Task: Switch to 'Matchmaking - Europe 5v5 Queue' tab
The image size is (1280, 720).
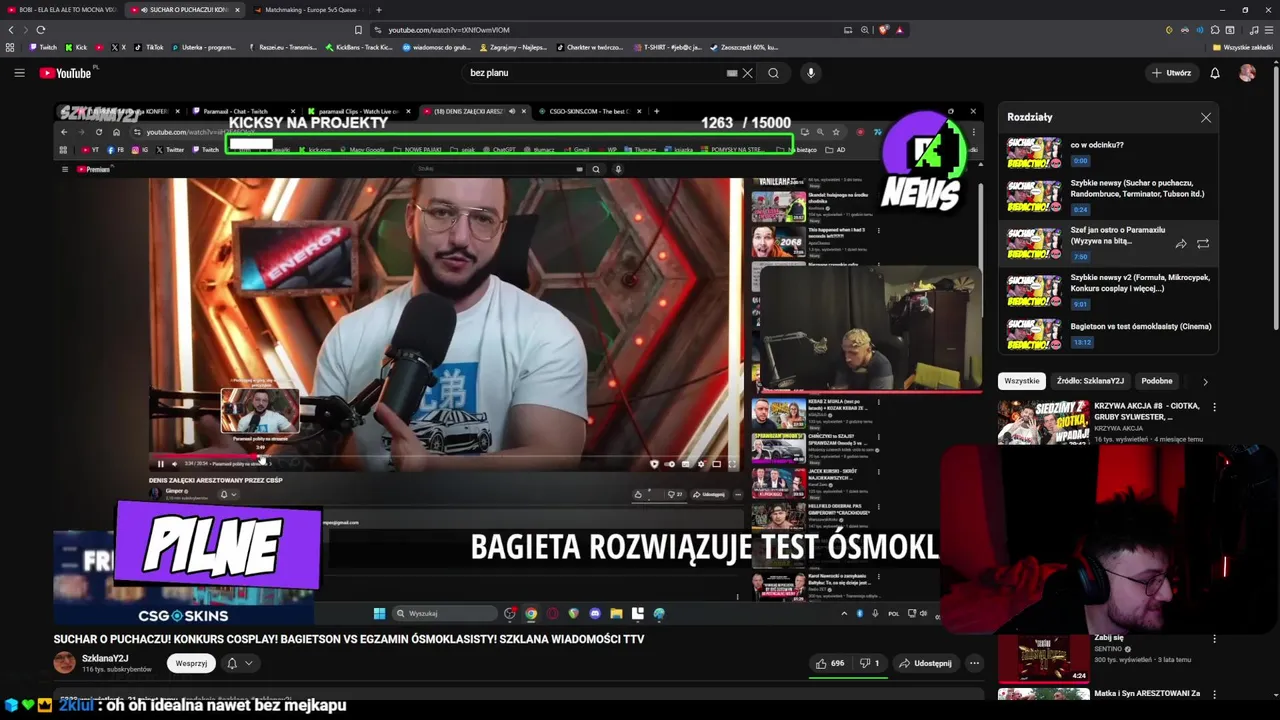Action: tap(306, 10)
